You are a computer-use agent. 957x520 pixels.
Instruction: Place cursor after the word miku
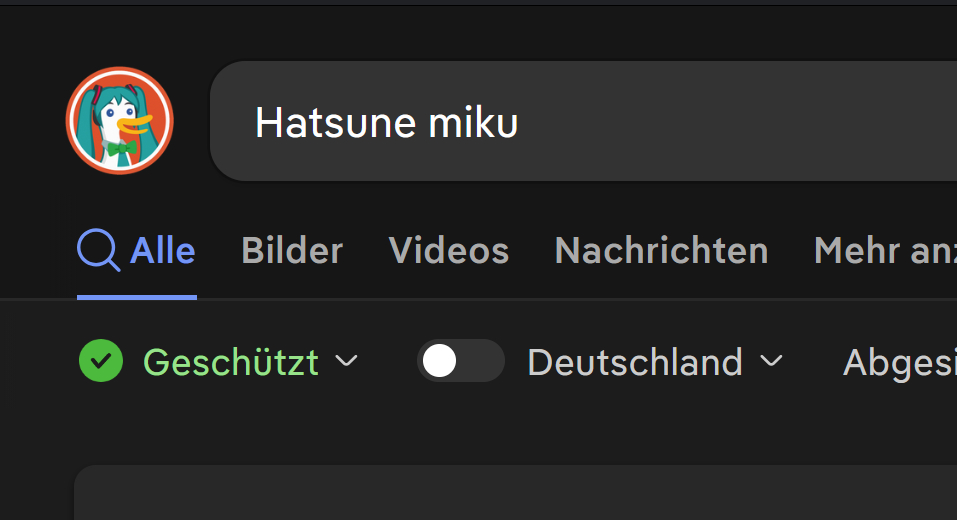pos(520,123)
